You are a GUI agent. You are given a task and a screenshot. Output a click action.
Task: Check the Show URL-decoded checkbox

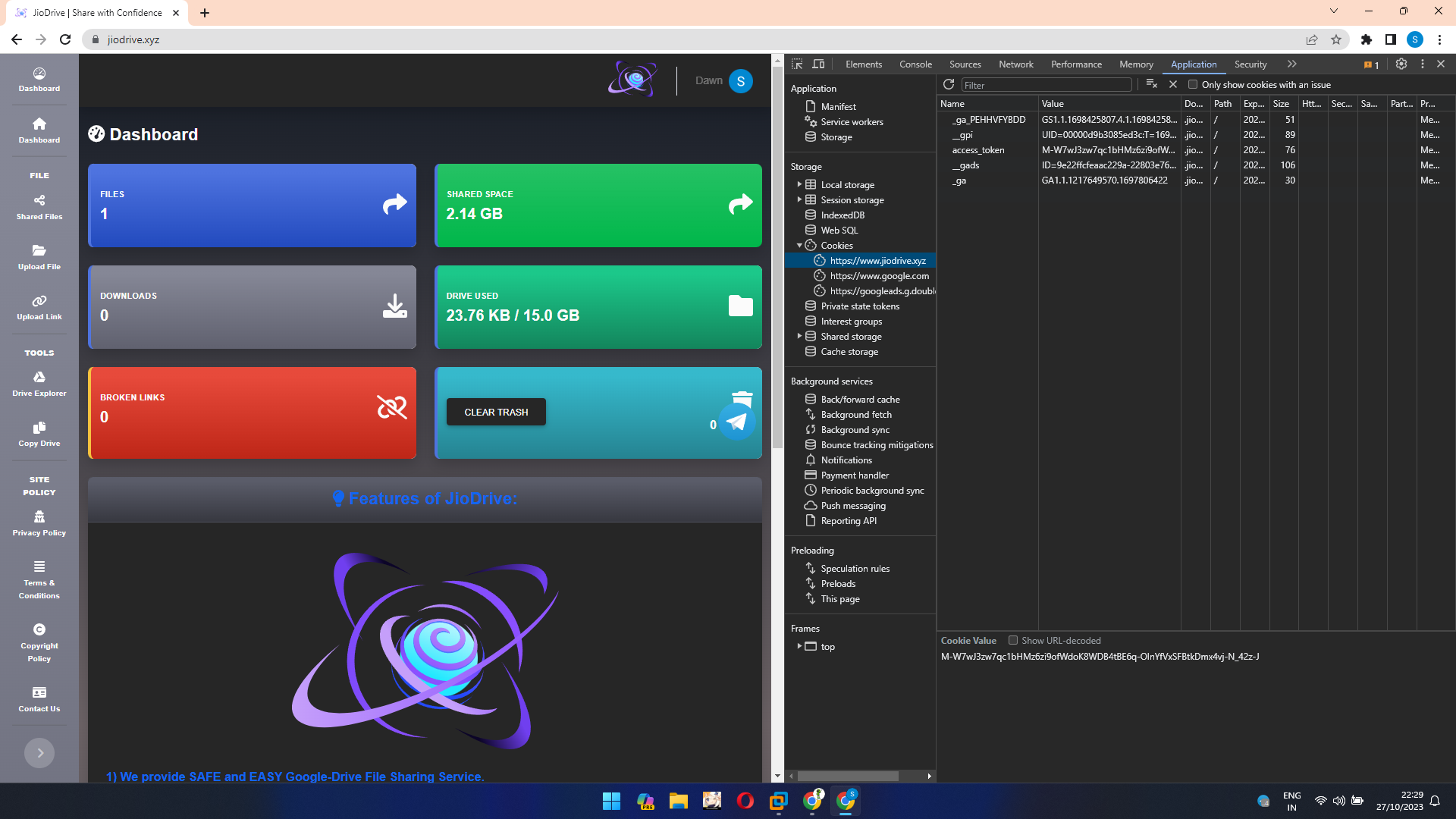[x=1012, y=640]
